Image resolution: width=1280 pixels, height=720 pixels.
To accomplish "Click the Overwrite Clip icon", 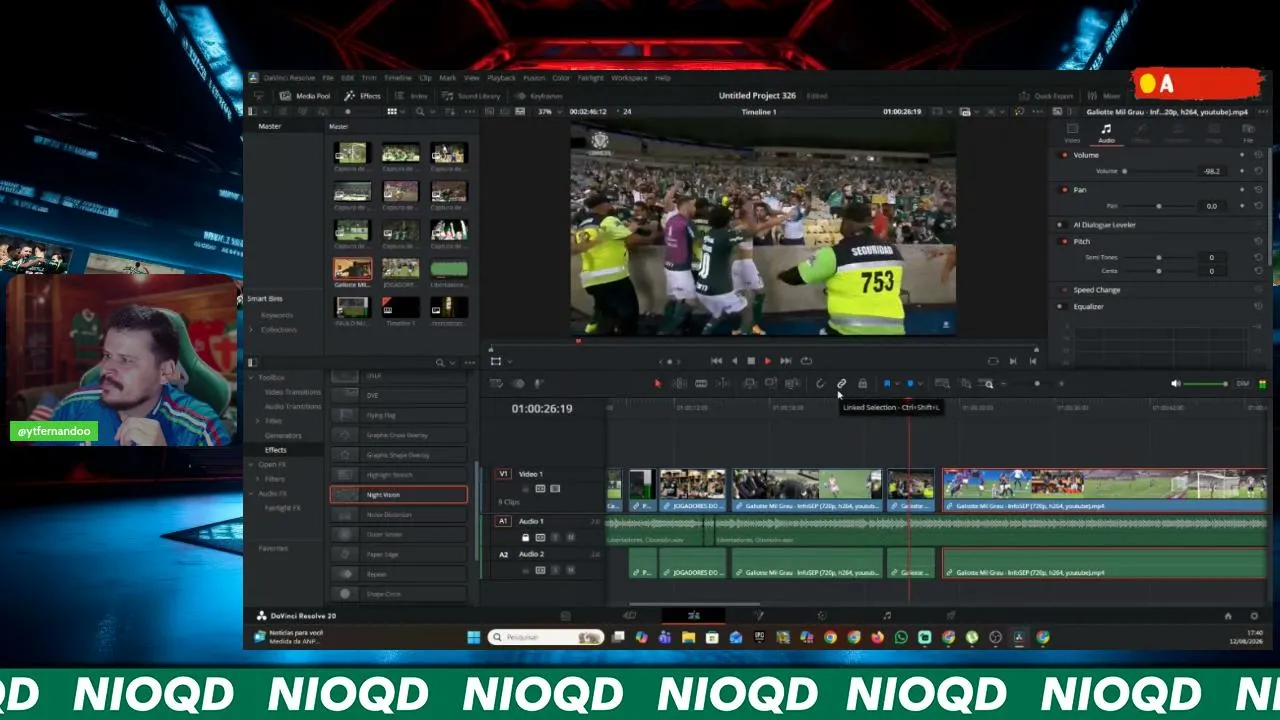I will [771, 384].
